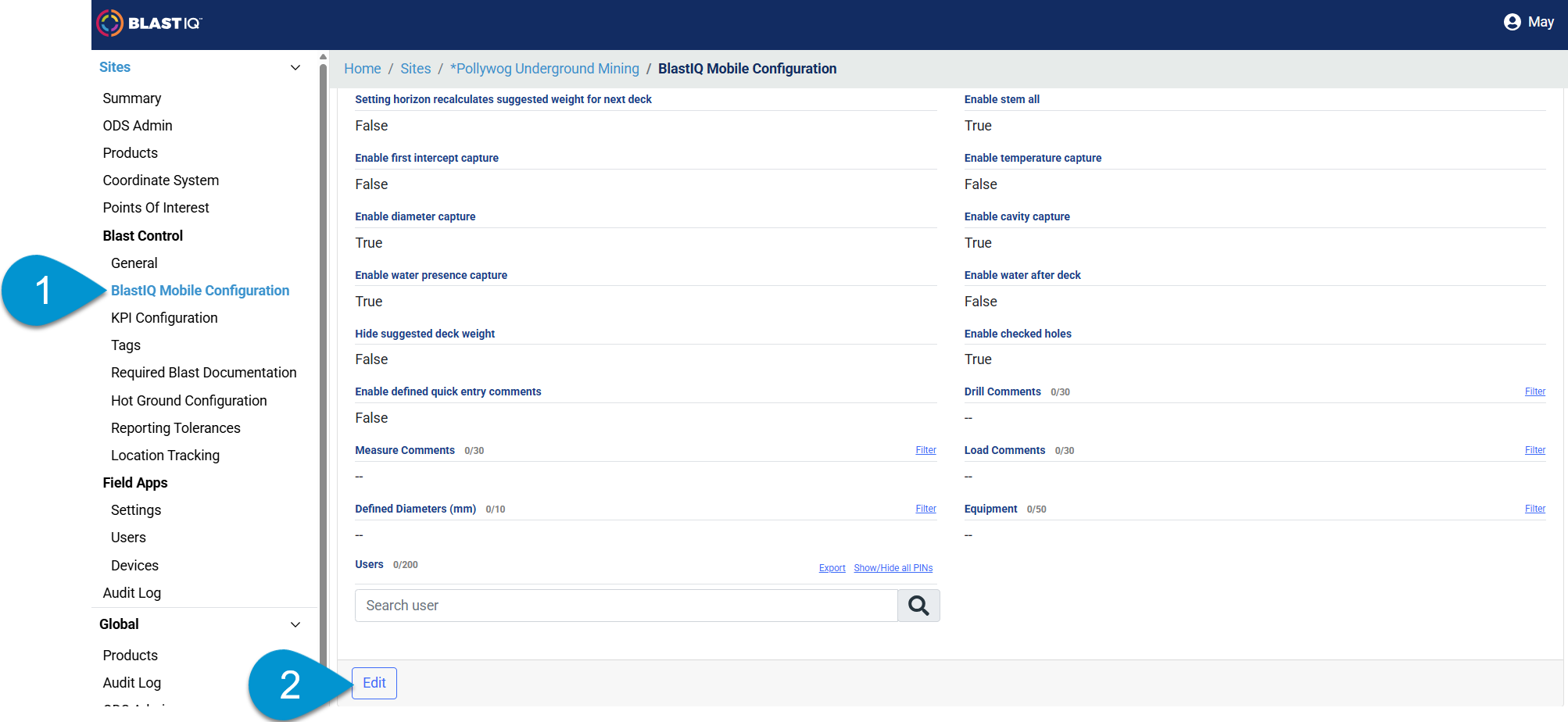Click the Enable diameter capture label
This screenshot has height=722, width=1568.
click(x=415, y=216)
